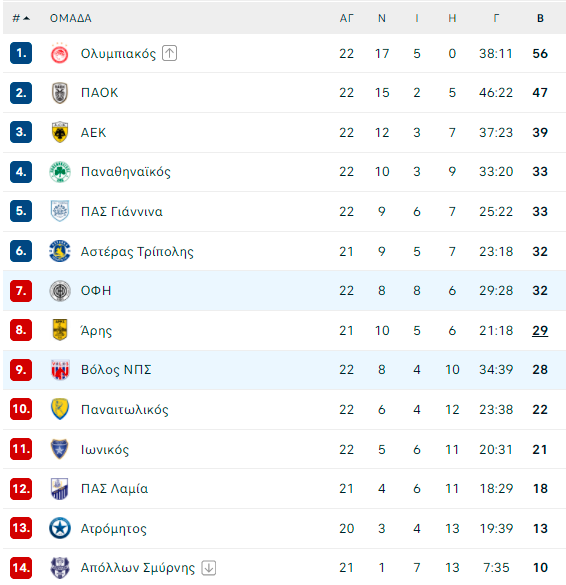Sort table by the # rank column
Image resolution: width=566 pixels, height=585 pixels.
(21, 18)
